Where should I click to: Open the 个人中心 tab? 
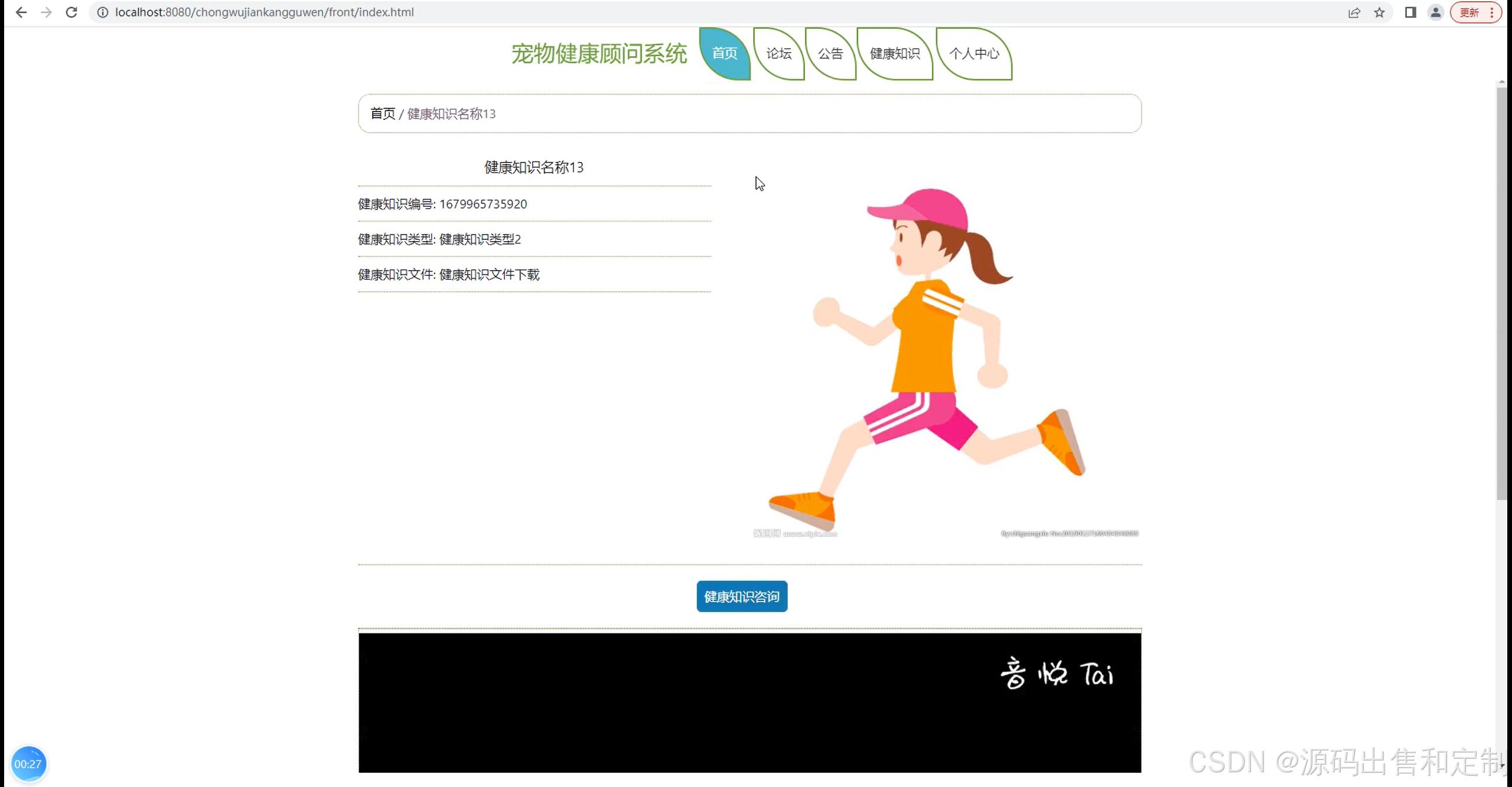[x=974, y=53]
